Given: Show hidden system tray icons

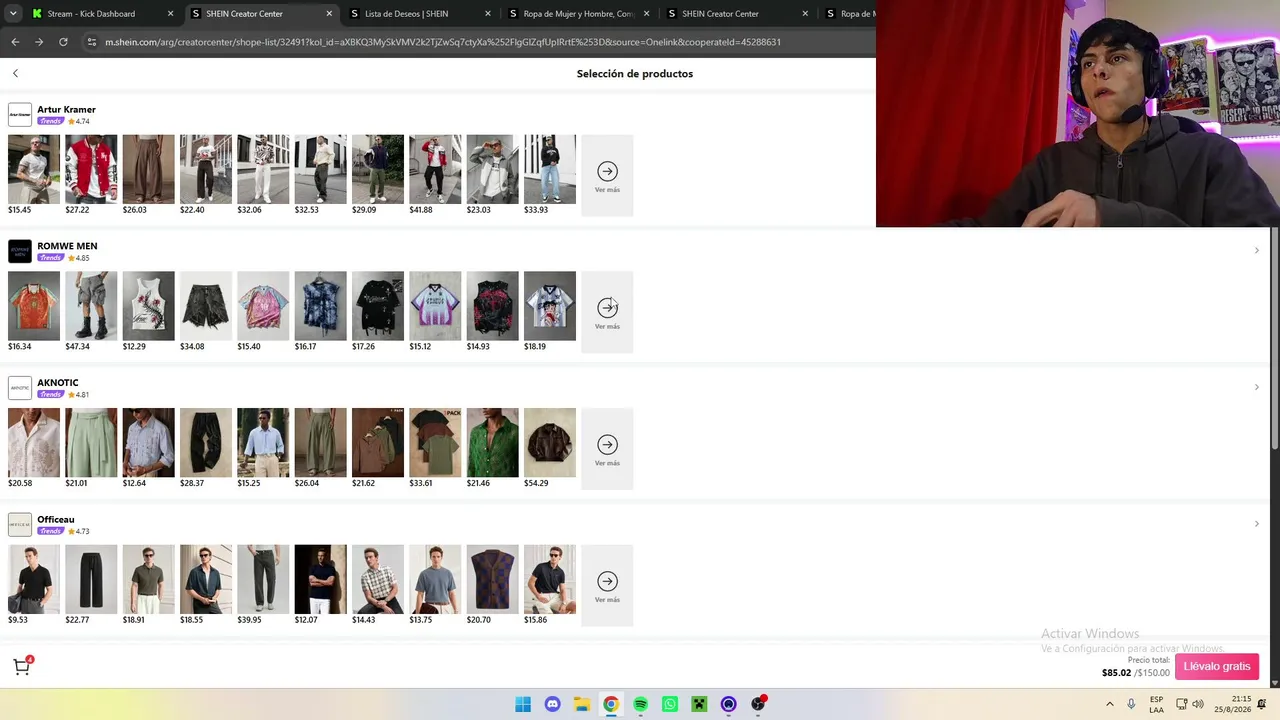Looking at the screenshot, I should click(x=1109, y=704).
